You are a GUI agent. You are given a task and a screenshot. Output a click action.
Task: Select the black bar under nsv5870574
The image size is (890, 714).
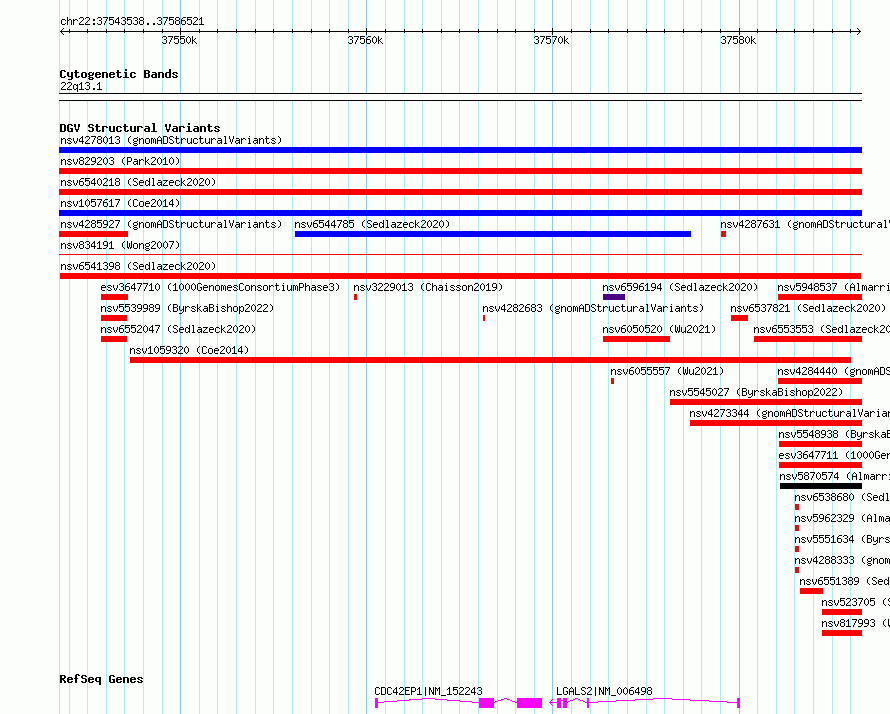[x=821, y=486]
